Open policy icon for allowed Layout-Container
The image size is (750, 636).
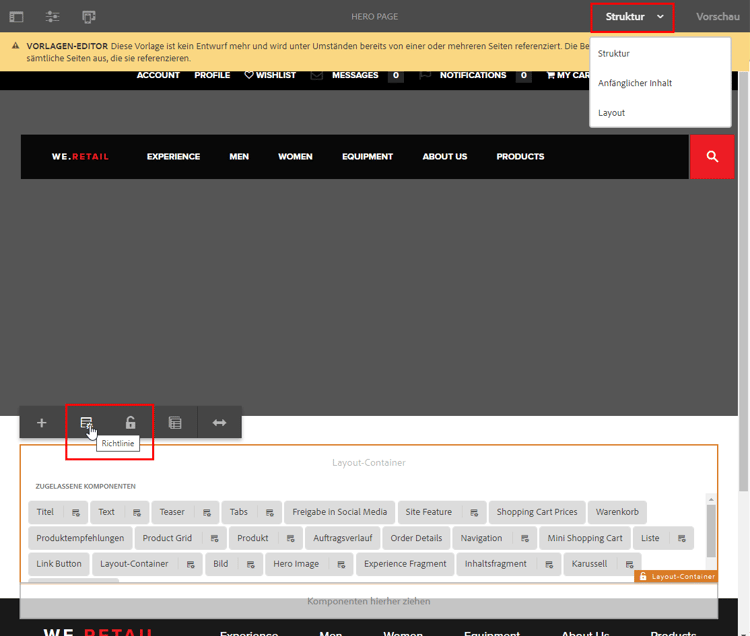point(190,564)
